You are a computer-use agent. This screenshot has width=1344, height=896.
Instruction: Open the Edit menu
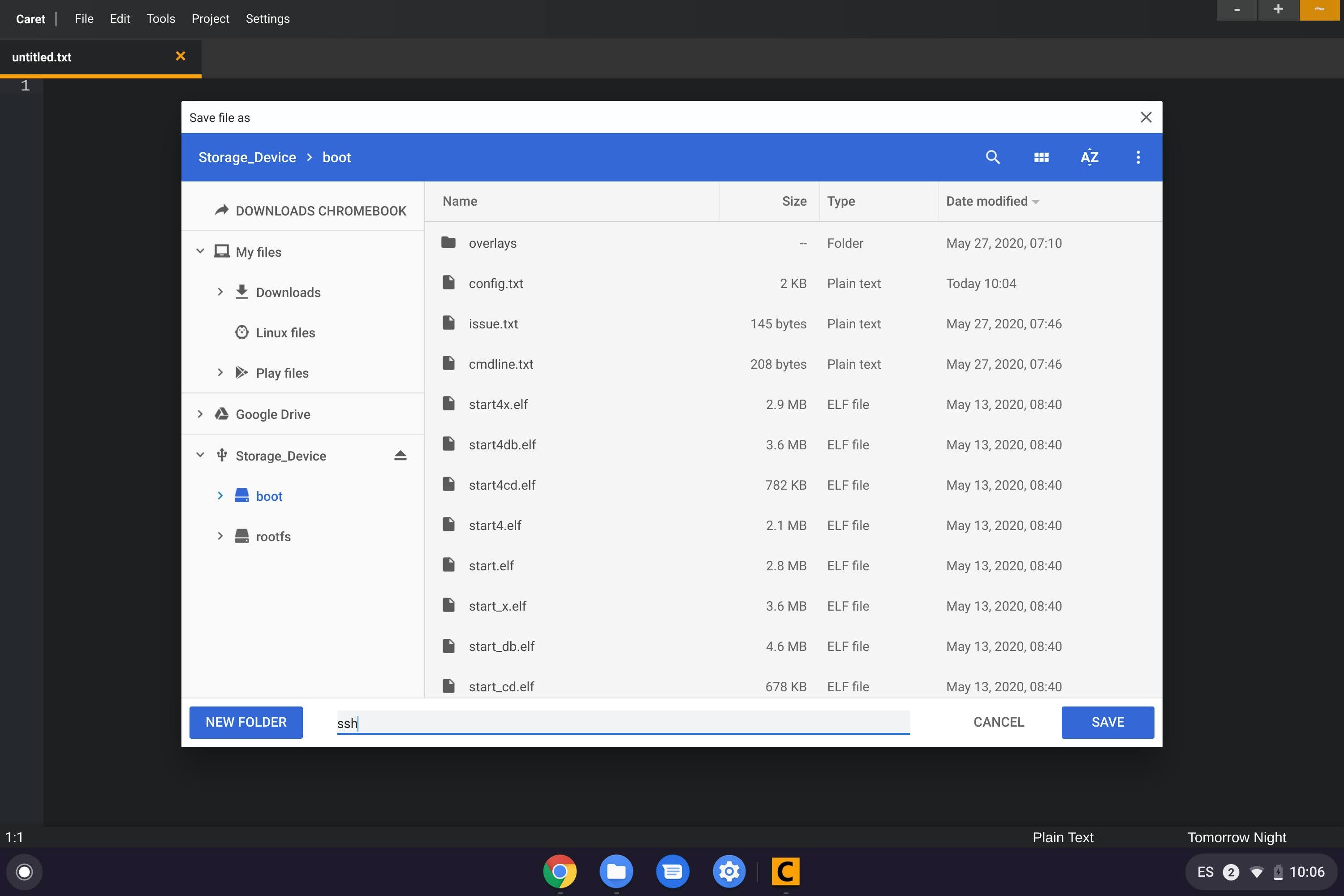(x=120, y=18)
